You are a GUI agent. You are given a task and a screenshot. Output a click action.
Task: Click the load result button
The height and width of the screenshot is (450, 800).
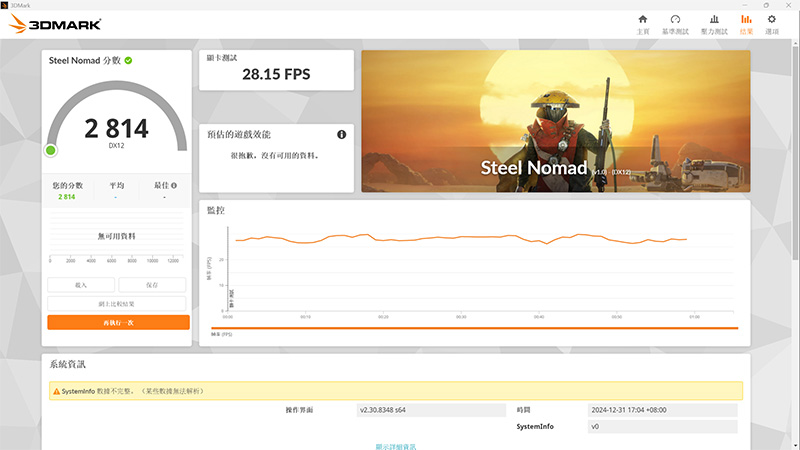coord(81,285)
